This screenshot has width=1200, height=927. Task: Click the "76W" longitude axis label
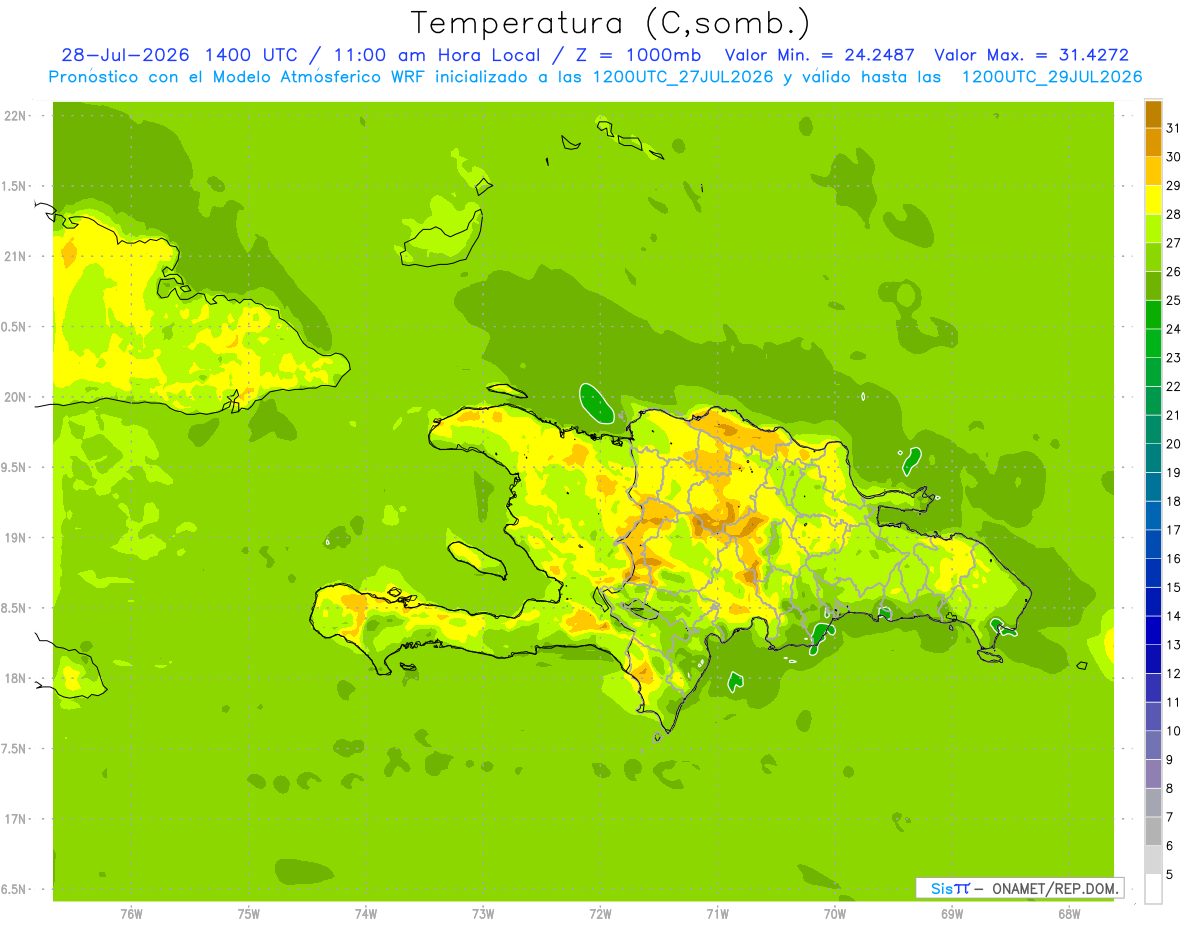[x=131, y=914]
